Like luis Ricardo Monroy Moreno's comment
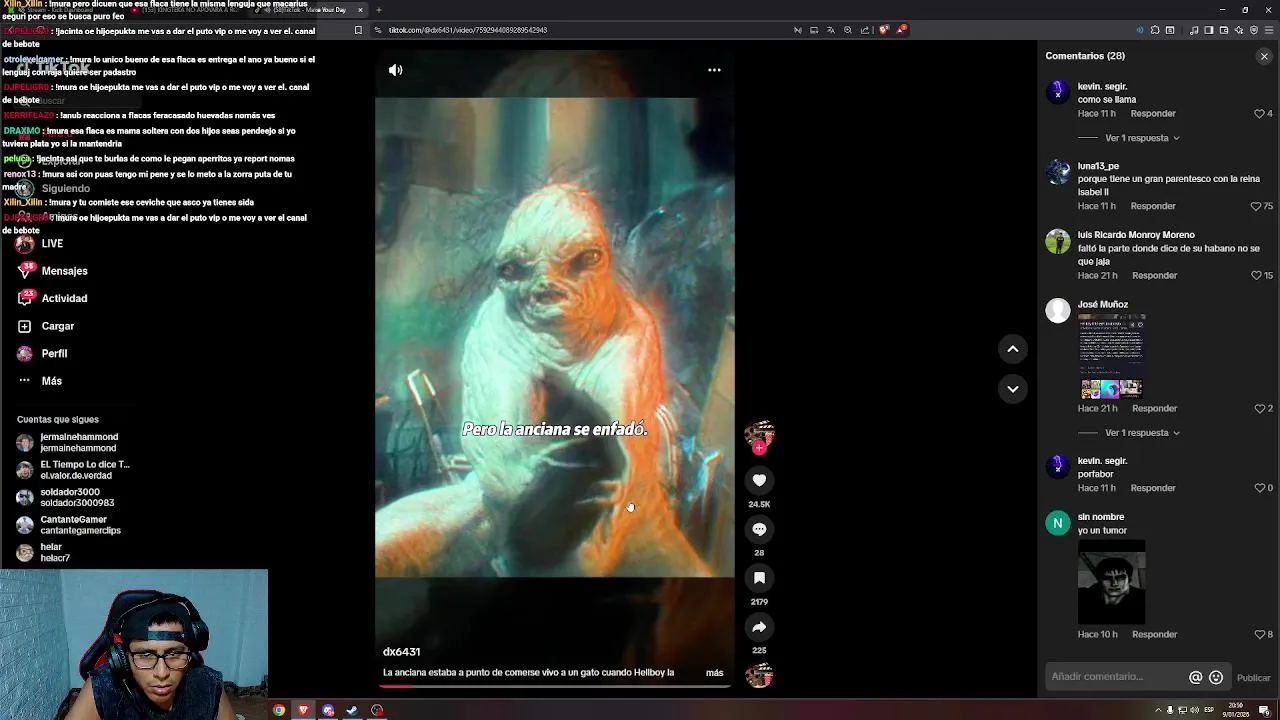The width and height of the screenshot is (1280, 720). (x=1256, y=275)
